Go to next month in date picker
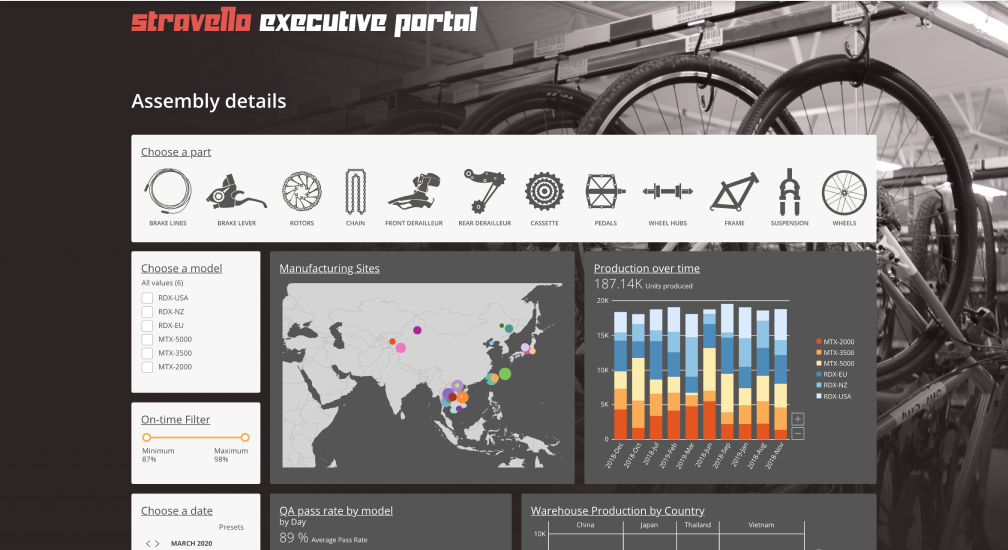The height and width of the screenshot is (550, 1008). (x=157, y=544)
